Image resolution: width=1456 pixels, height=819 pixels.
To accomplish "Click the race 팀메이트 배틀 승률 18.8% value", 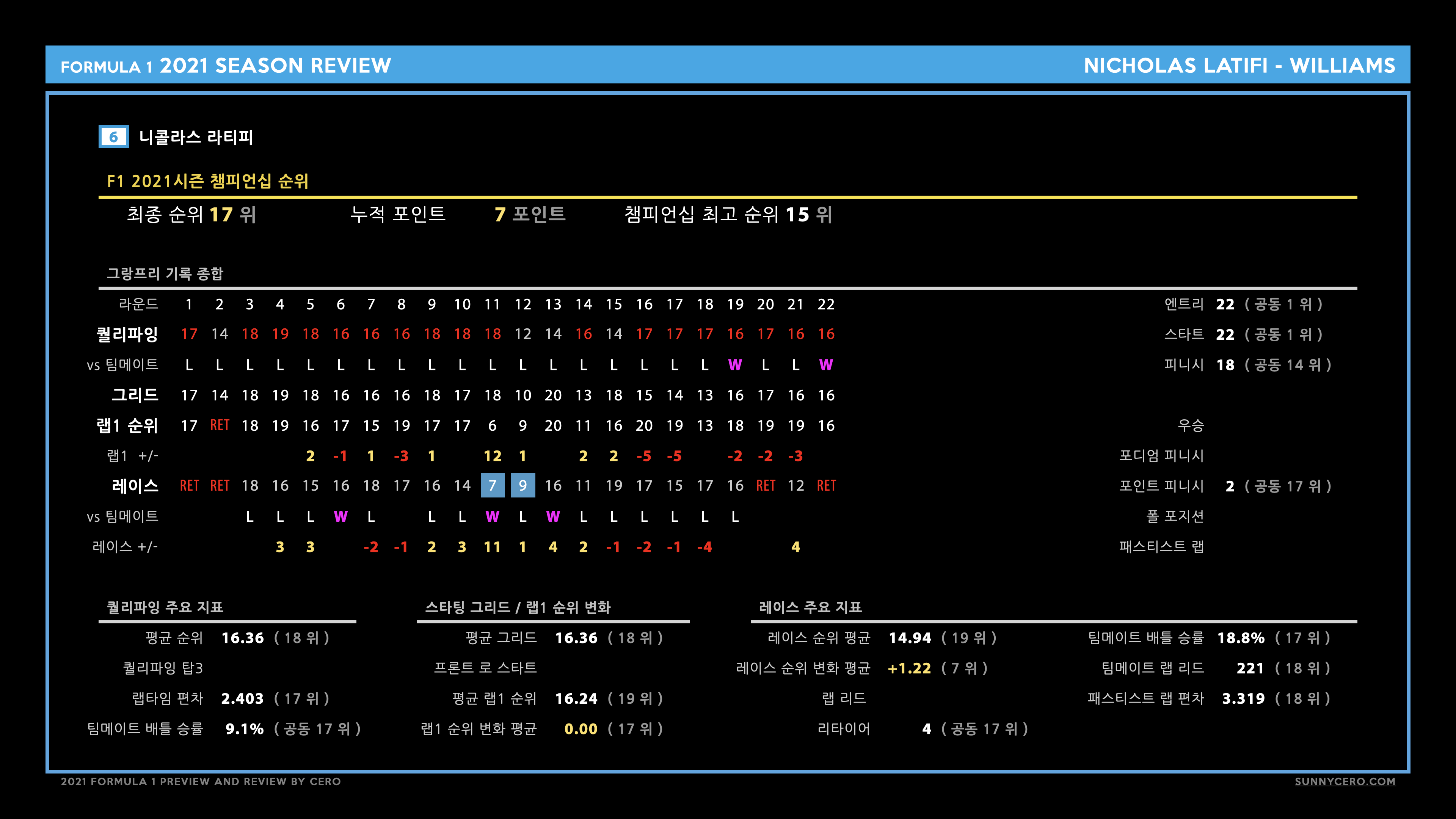I will [1241, 637].
